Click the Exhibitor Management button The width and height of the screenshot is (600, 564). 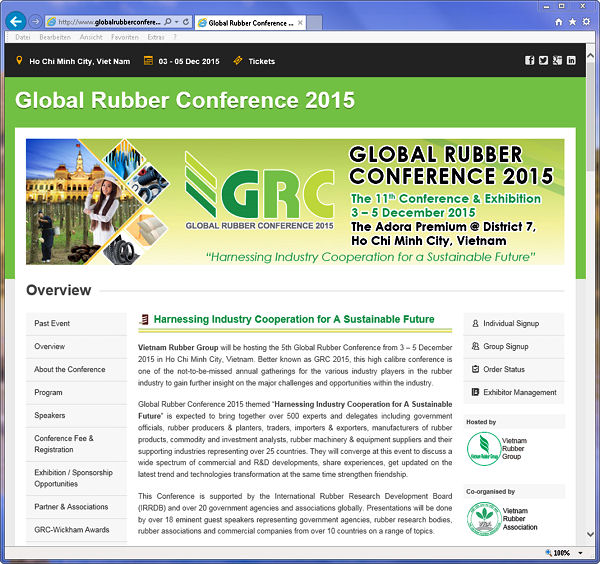pos(514,393)
